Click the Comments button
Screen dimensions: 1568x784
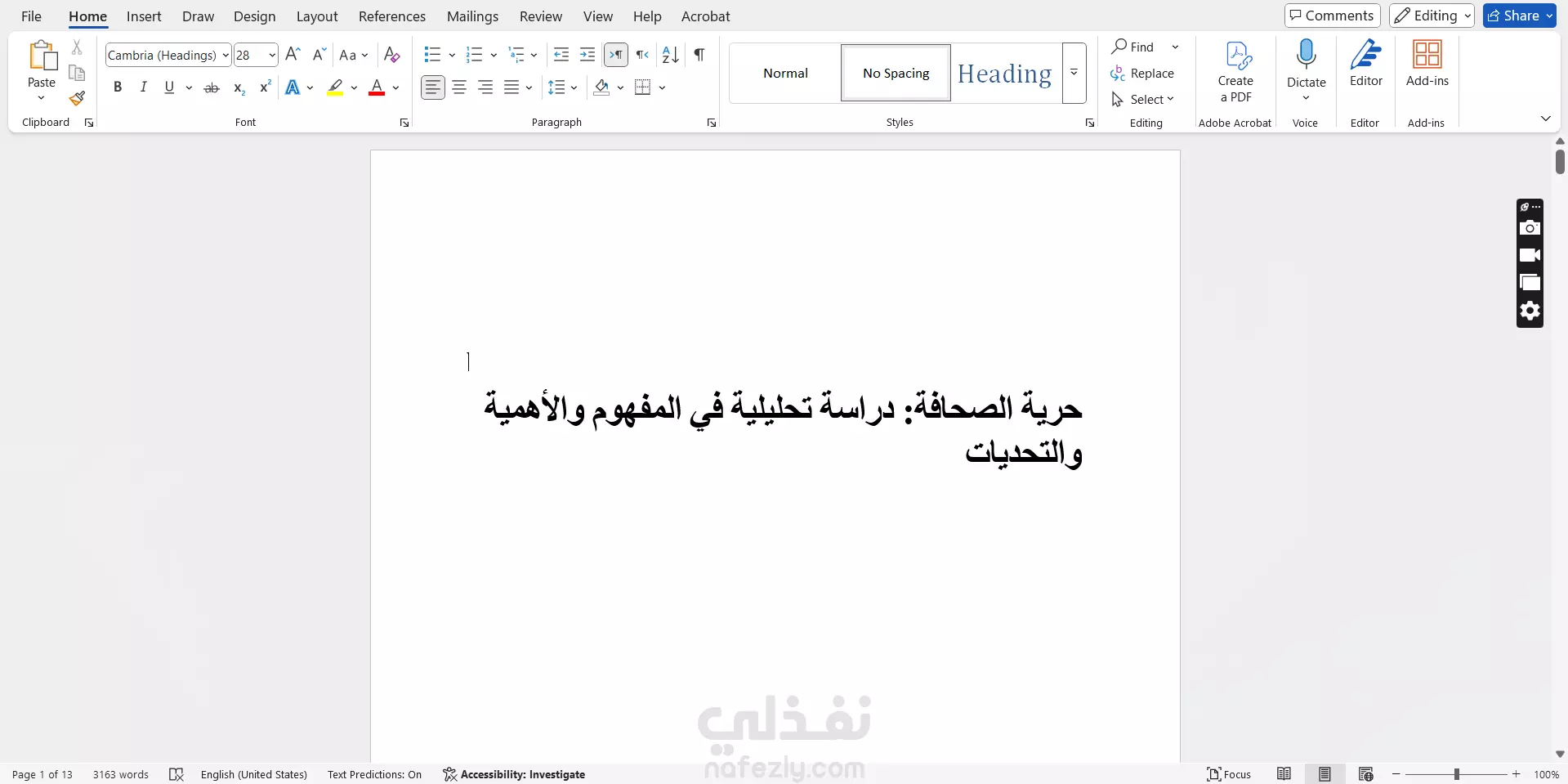(1333, 16)
